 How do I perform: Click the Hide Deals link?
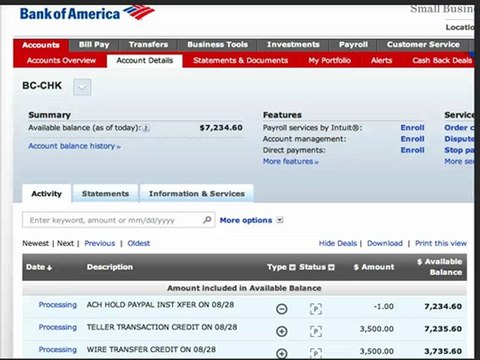coord(338,243)
